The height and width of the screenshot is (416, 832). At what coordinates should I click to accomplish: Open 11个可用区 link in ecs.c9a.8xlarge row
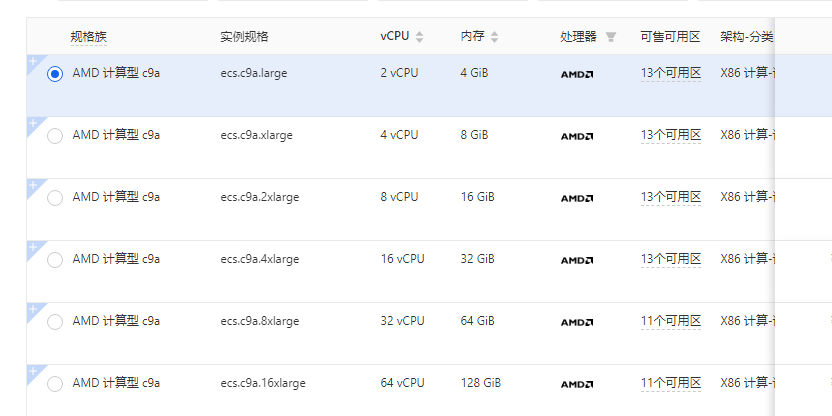pyautogui.click(x=671, y=321)
